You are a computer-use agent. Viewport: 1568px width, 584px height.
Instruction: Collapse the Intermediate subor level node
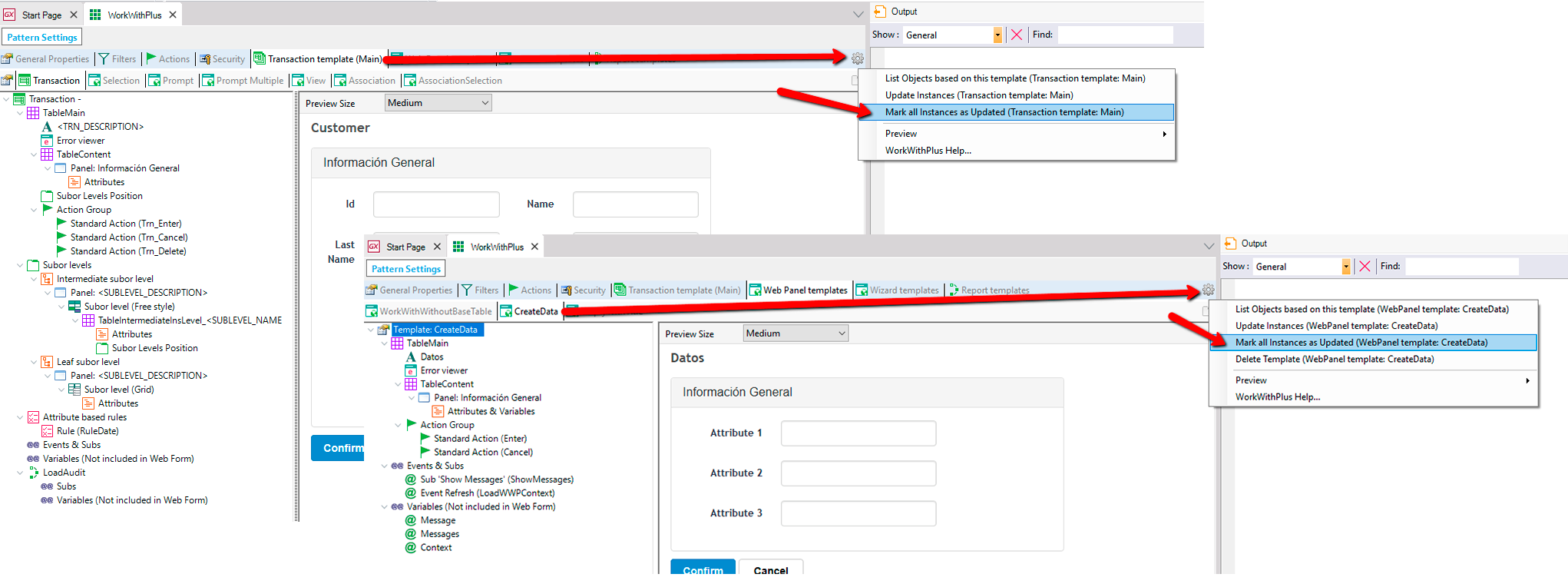point(34,279)
